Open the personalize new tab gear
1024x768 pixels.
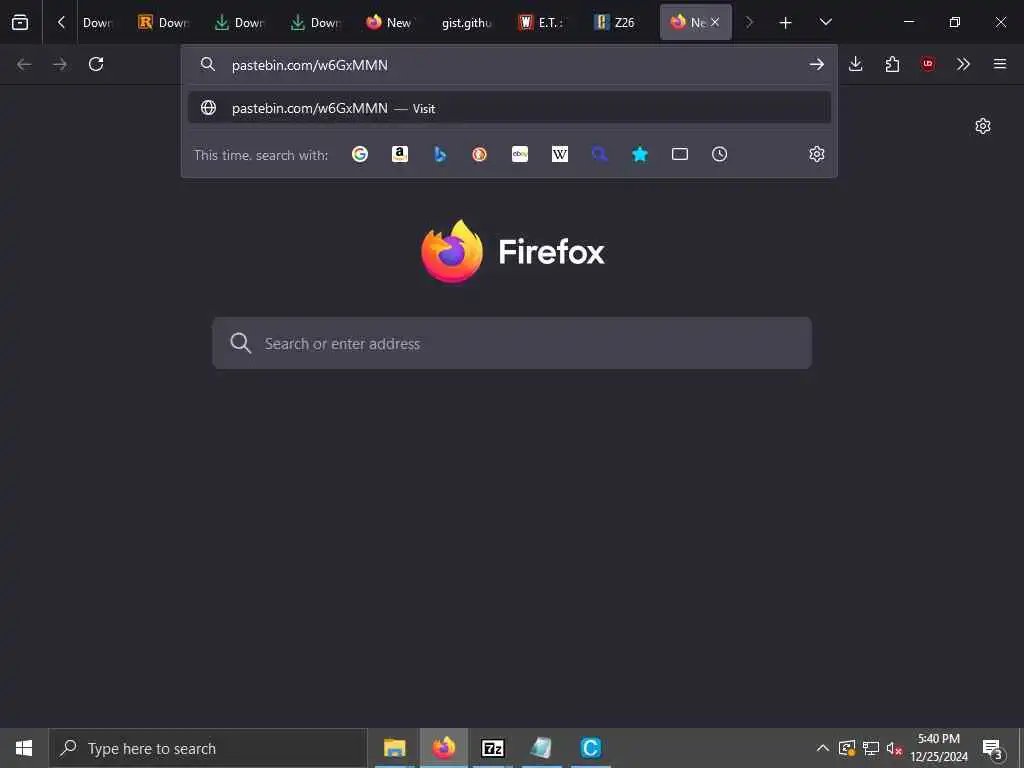(983, 126)
